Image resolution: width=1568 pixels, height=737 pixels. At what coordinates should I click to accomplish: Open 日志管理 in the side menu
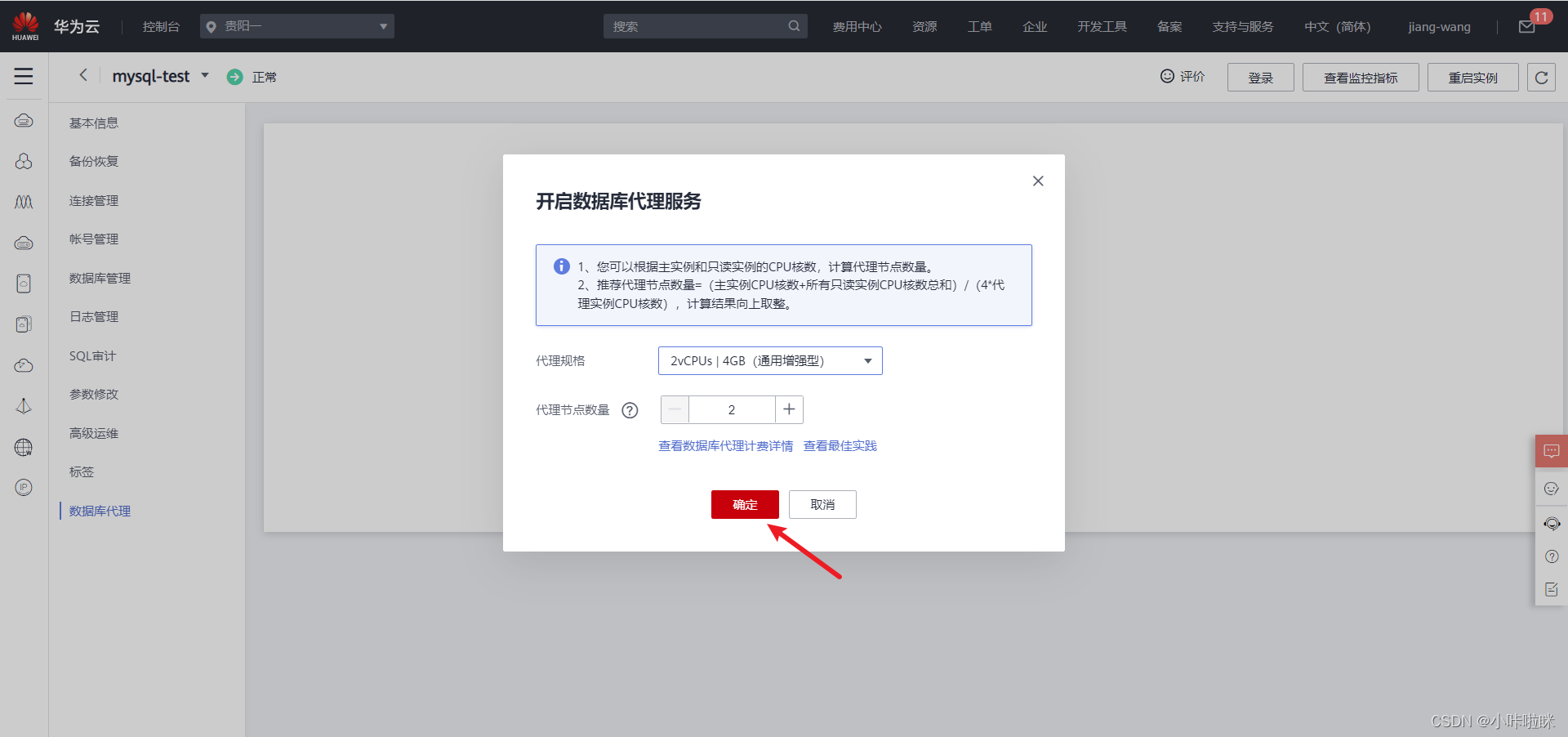coord(94,316)
